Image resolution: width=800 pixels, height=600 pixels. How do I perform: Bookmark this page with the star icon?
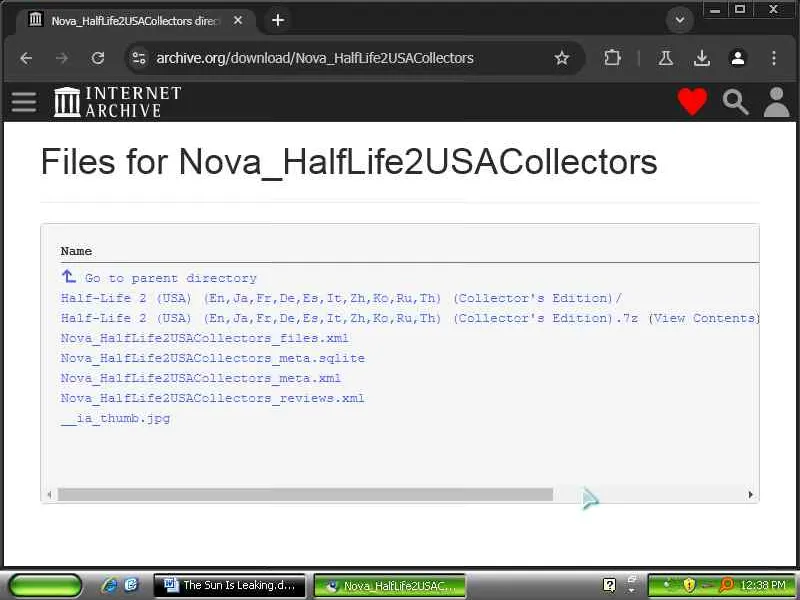coord(561,58)
